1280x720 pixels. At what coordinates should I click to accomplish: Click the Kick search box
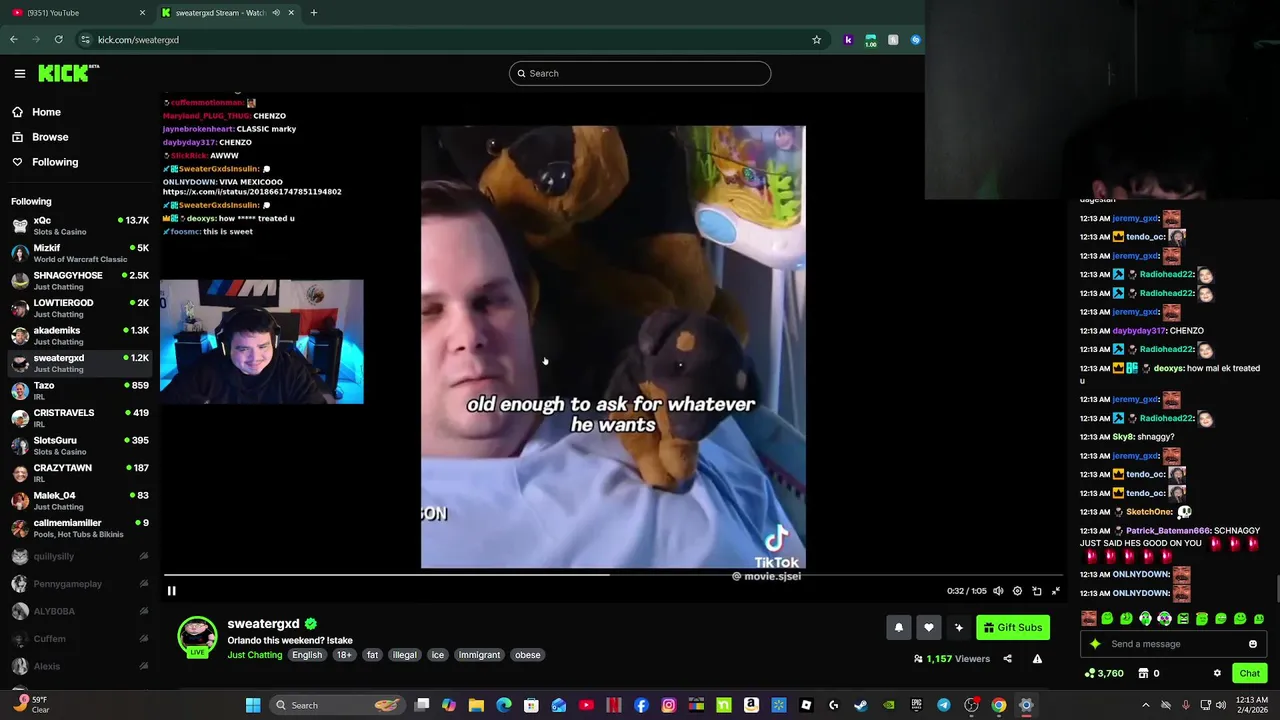click(x=640, y=73)
